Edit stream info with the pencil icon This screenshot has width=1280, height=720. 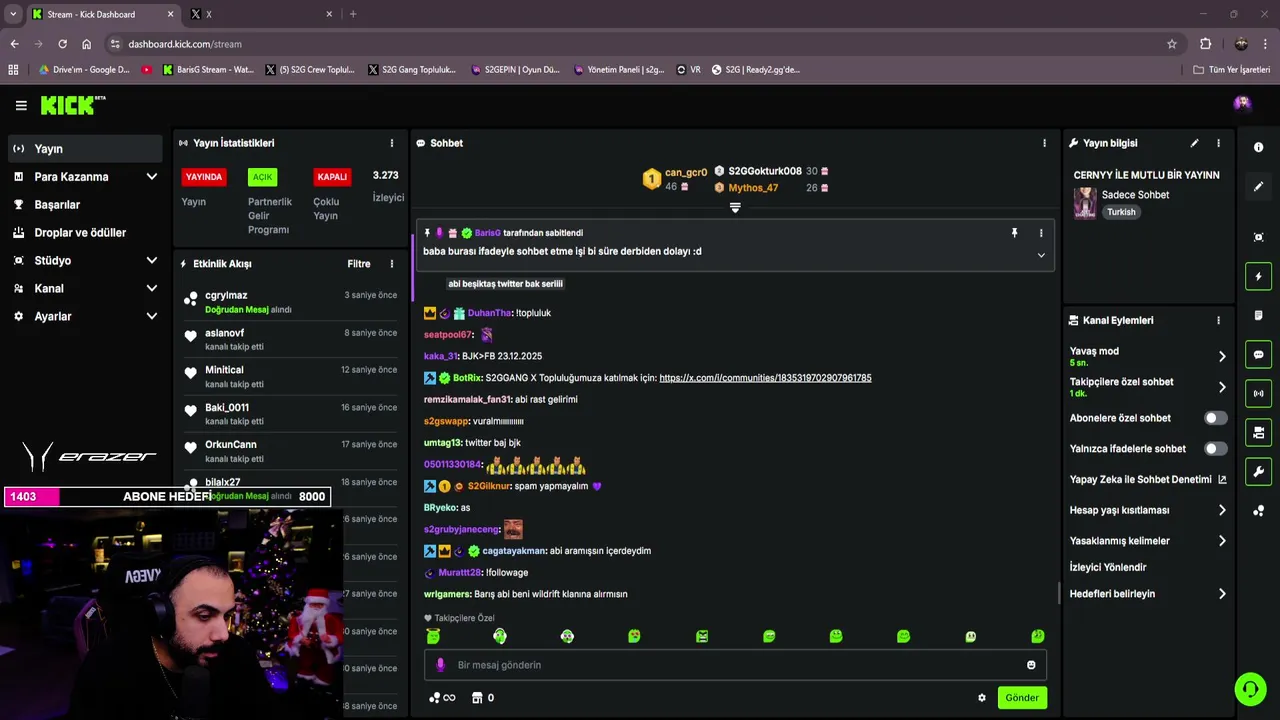(x=1194, y=143)
